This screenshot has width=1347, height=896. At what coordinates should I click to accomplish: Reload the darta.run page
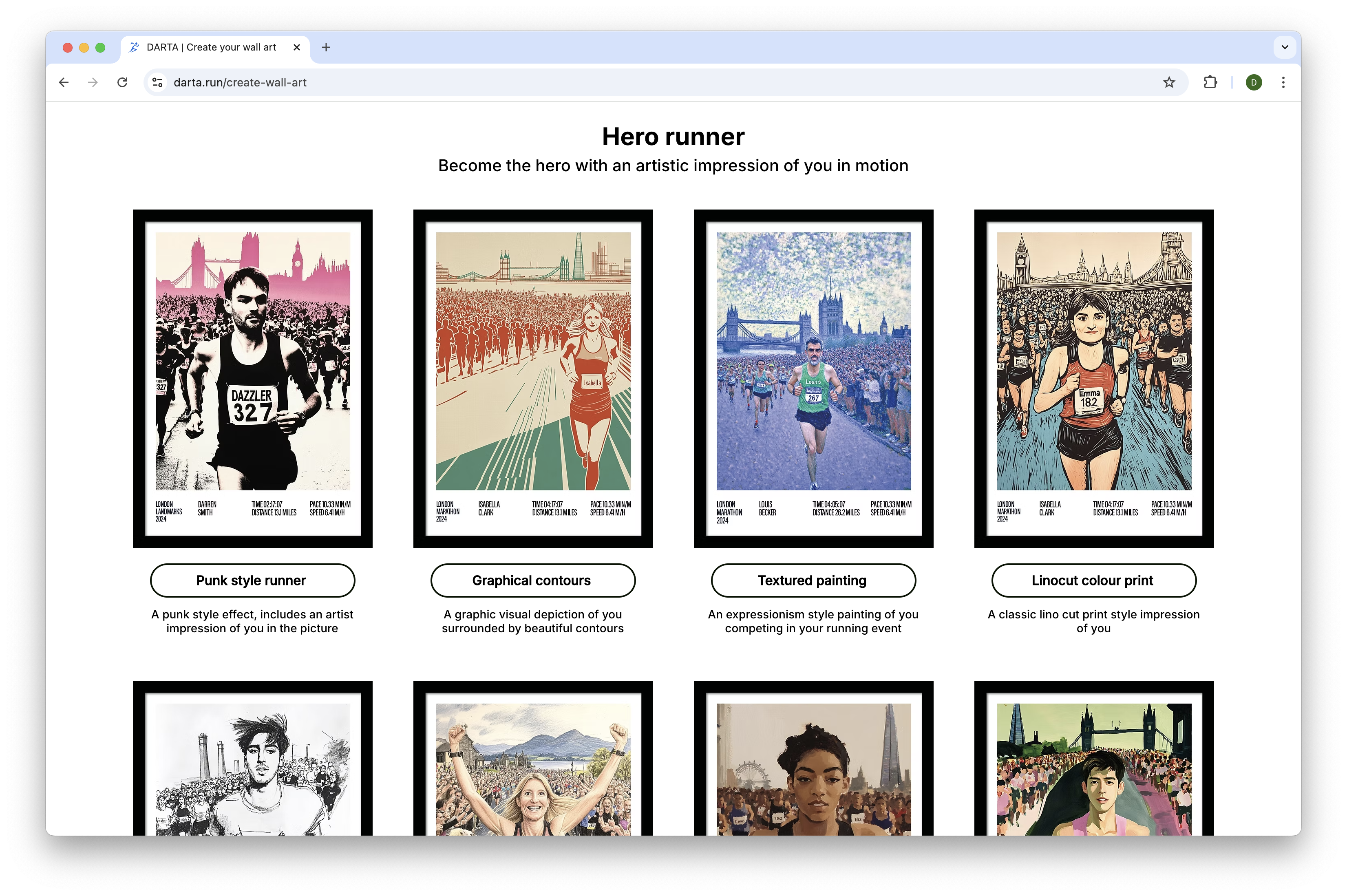pos(122,82)
